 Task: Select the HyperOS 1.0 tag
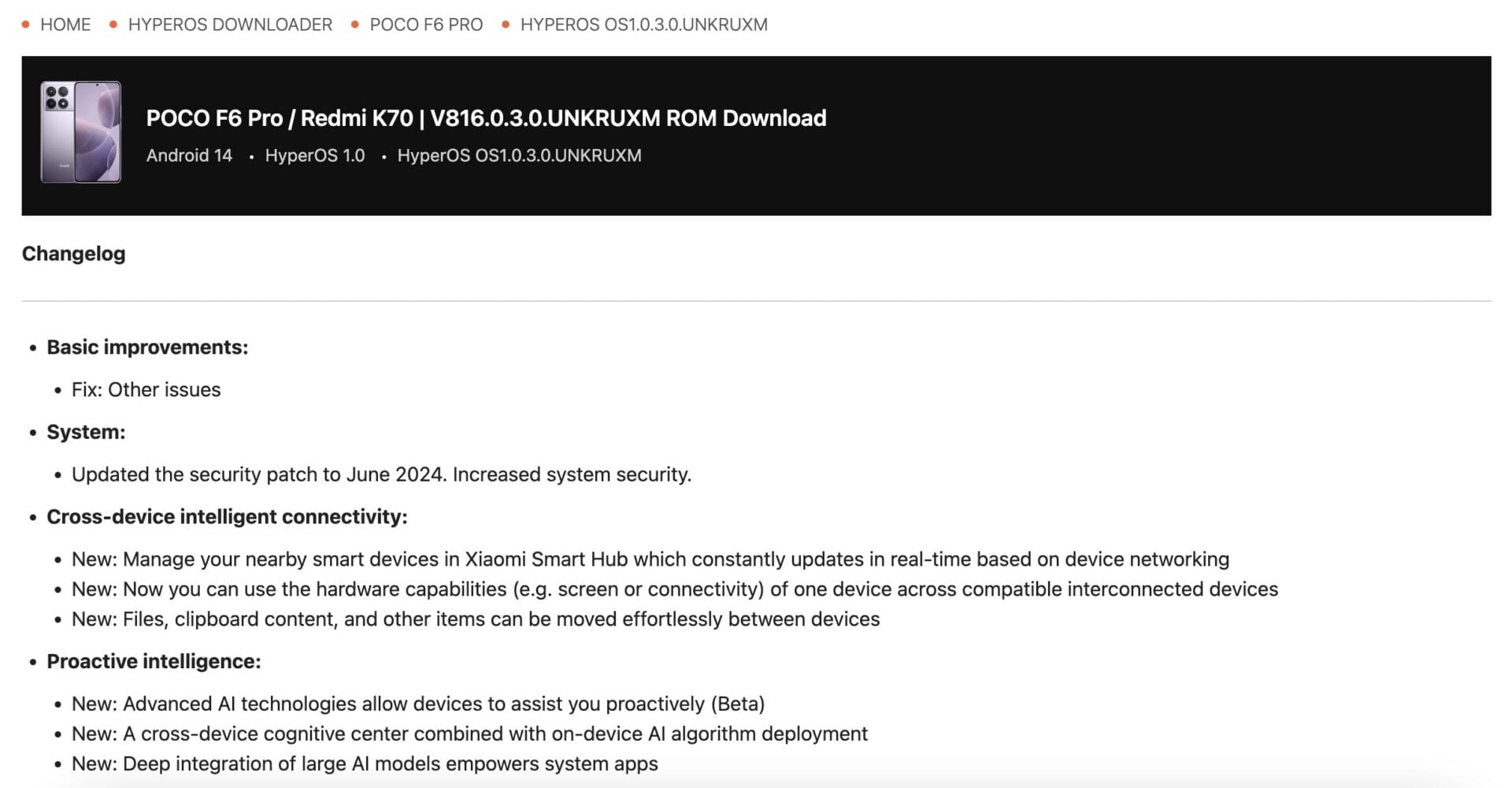(315, 155)
